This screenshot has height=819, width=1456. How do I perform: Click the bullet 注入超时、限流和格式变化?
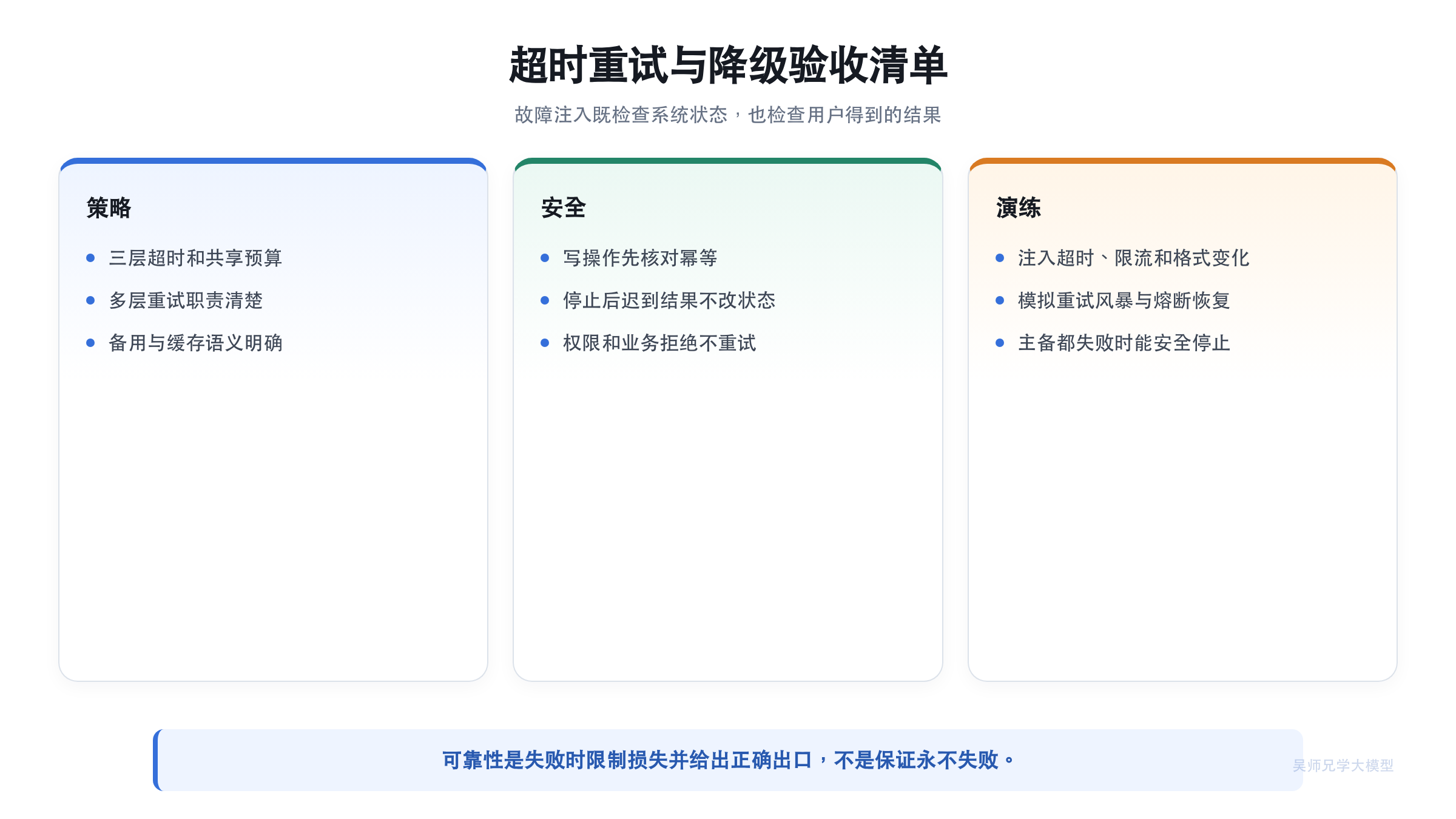pyautogui.click(x=1133, y=258)
